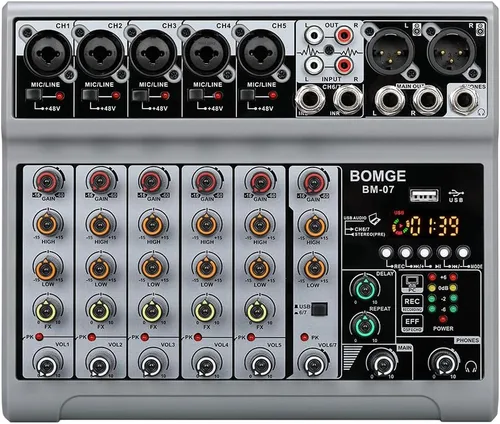Toggle the CH3 +48V phantom power switch
This screenshot has height=424, width=500.
click(x=140, y=96)
